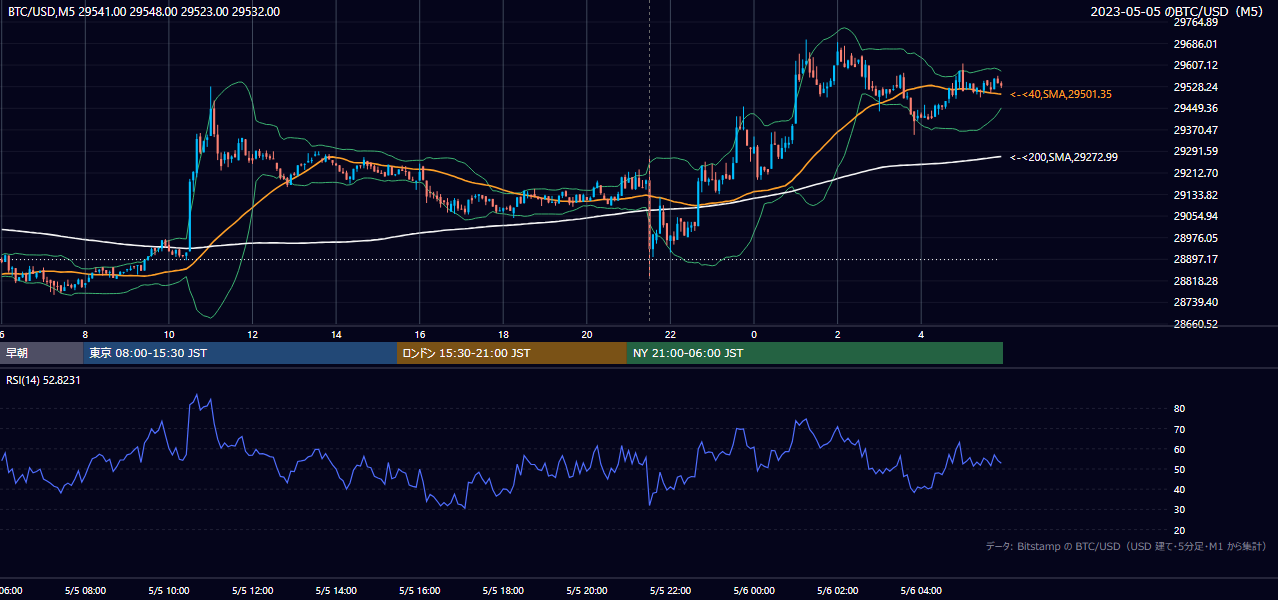Click hour tick 4 under price chart

click(922, 335)
